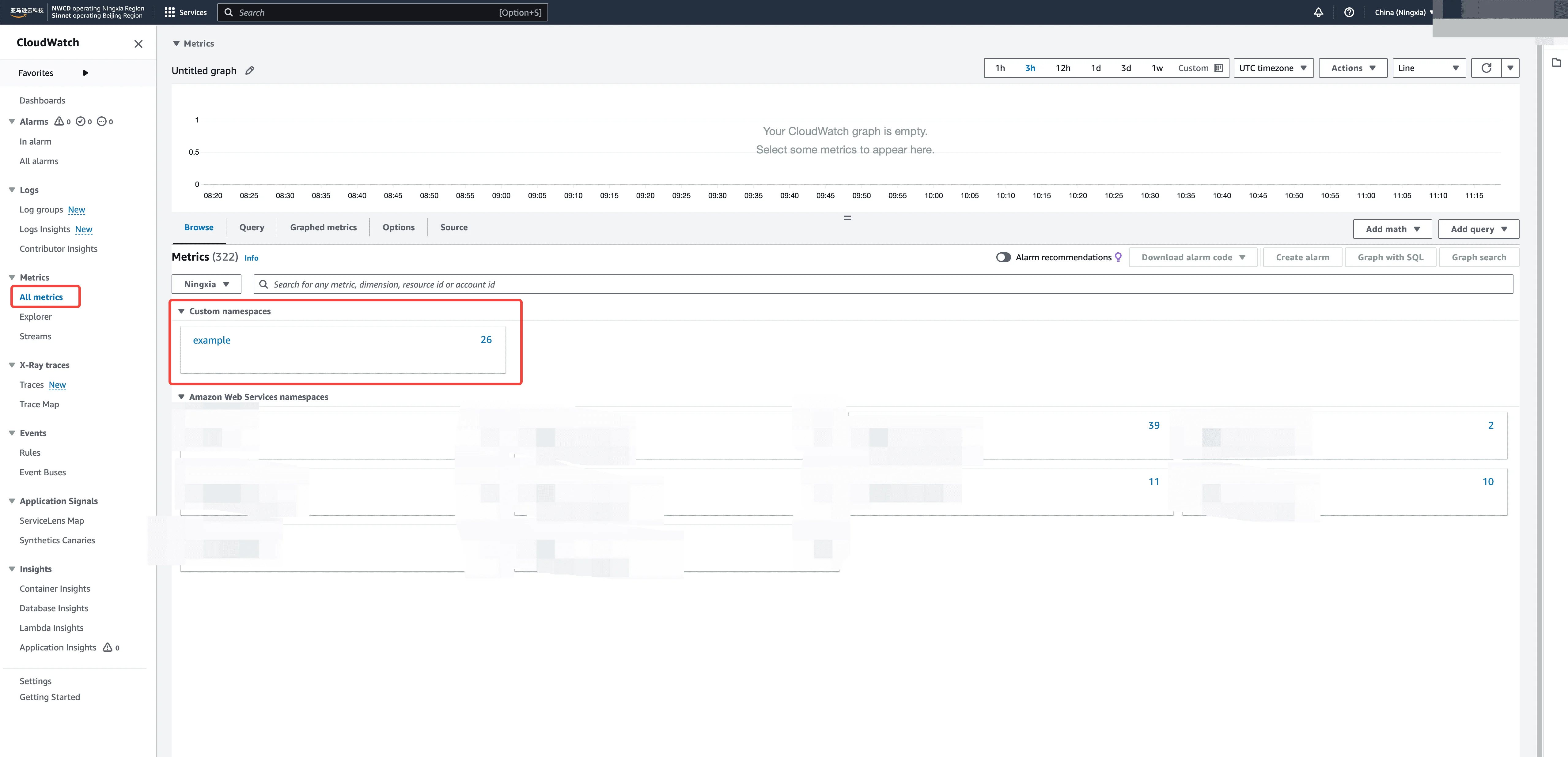Click the alarm recommendations lightbulb icon

(1118, 258)
